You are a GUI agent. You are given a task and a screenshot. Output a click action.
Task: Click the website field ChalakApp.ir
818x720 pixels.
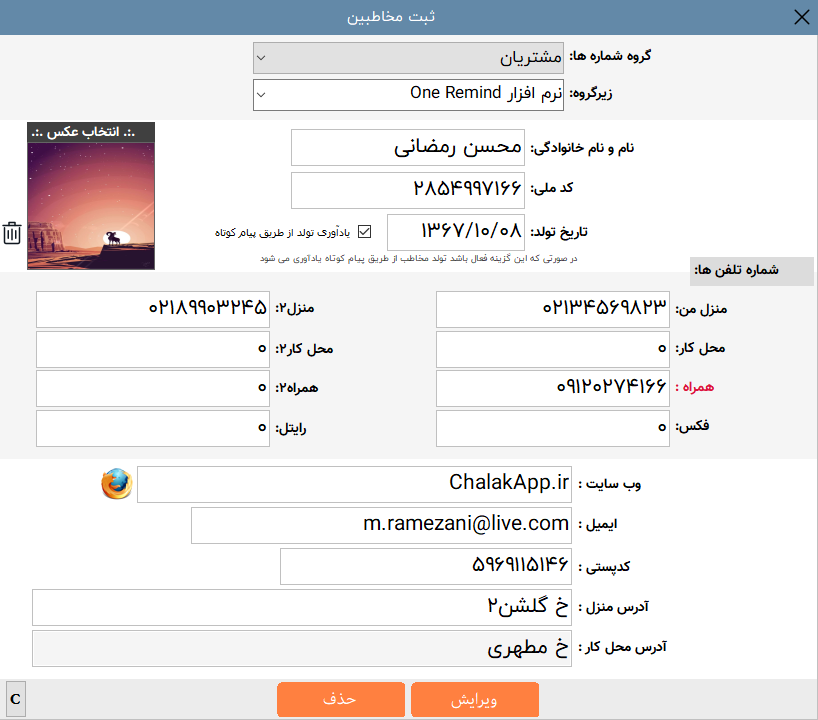click(354, 484)
